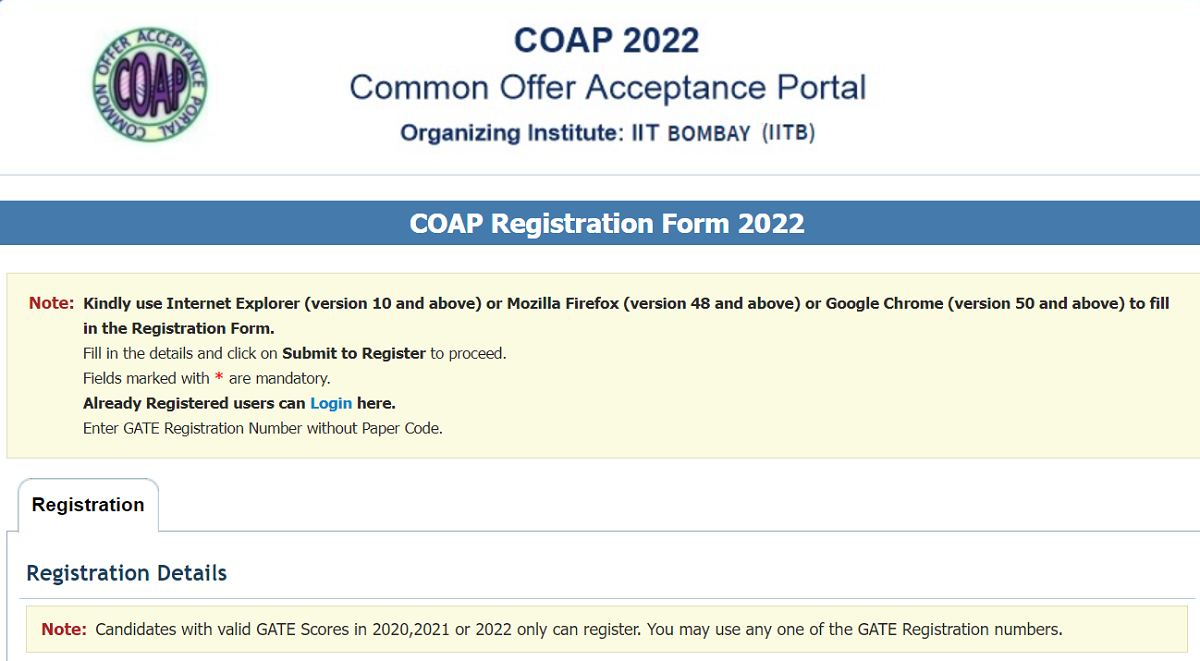Click the red Note label beside GATE Scores

[64, 629]
